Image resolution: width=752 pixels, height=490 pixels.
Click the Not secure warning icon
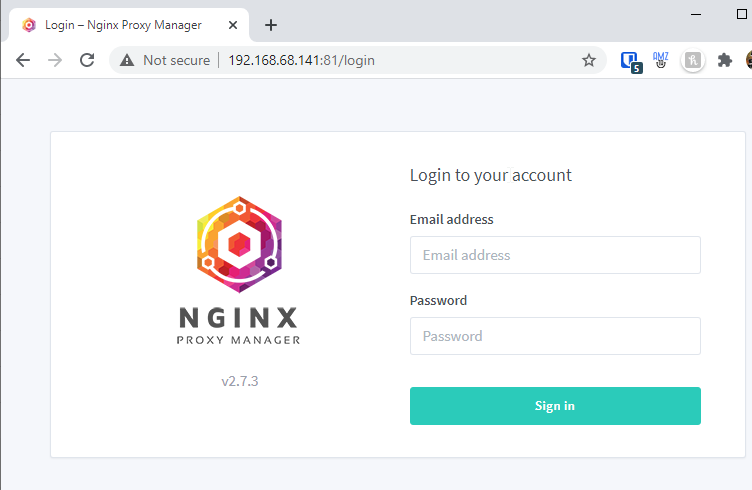coord(127,60)
